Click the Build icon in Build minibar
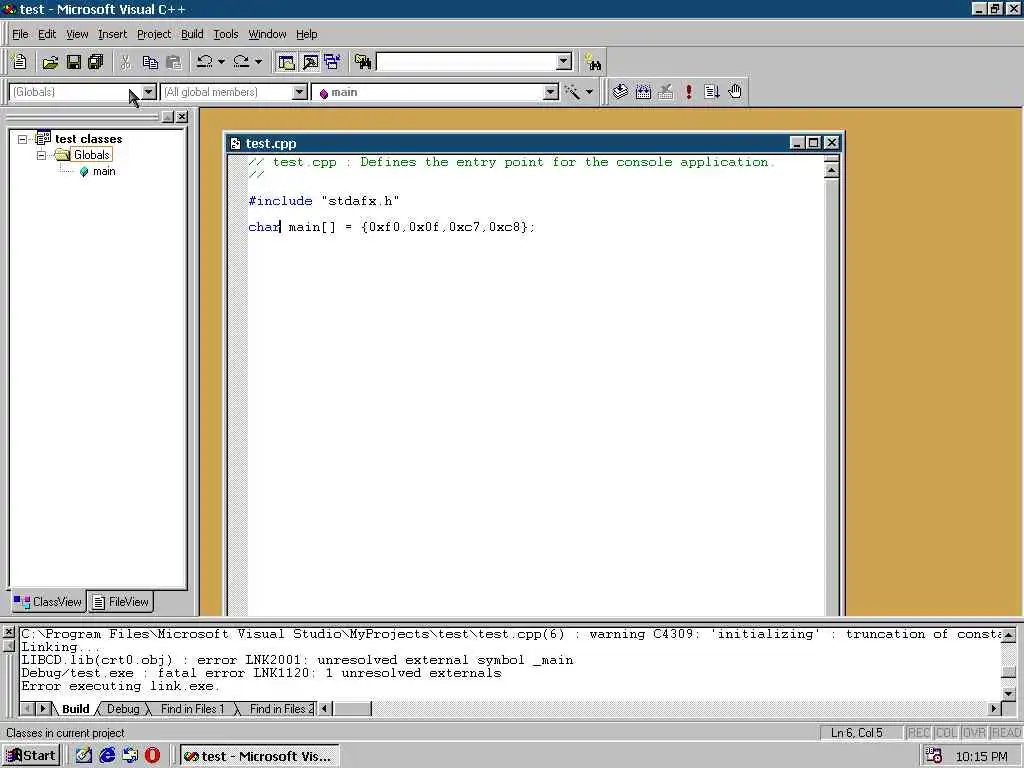Screen dimensions: 1024x768 pos(643,92)
